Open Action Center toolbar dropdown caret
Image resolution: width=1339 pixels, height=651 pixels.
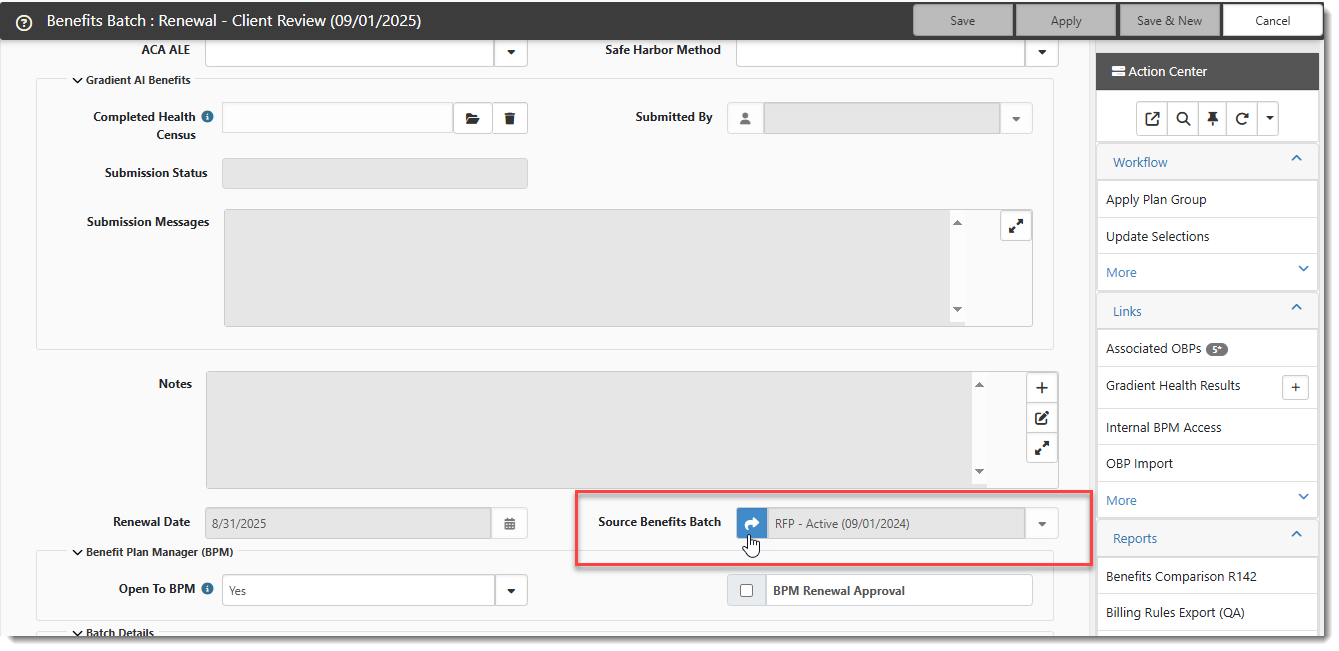tap(1269, 119)
